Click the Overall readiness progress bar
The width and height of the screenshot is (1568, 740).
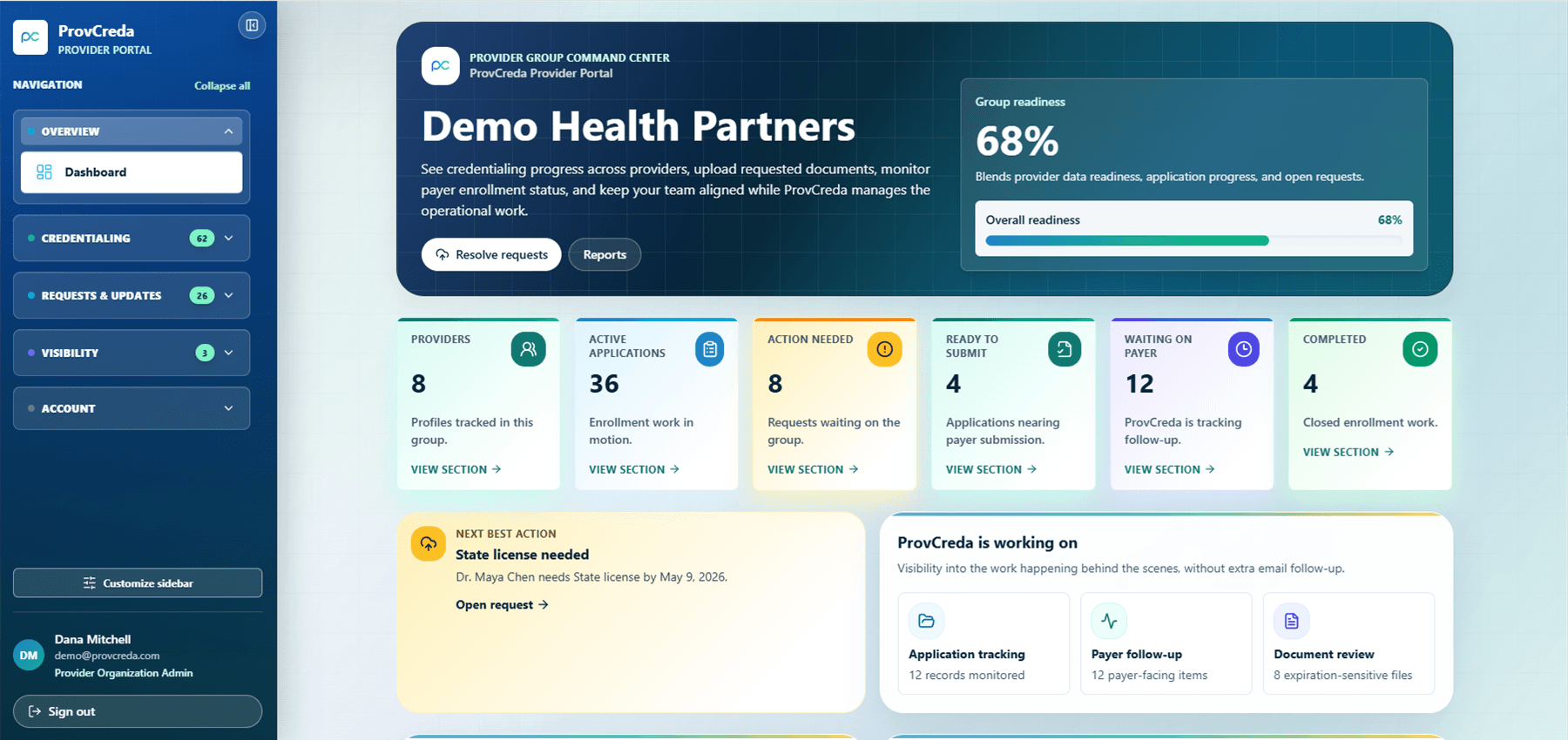(x=1194, y=241)
